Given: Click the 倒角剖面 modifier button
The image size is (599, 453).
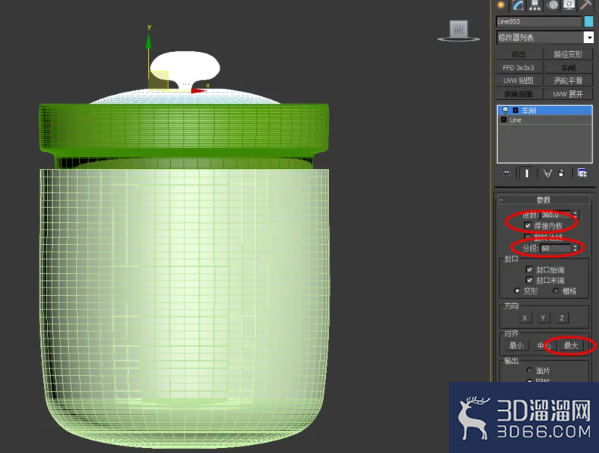Looking at the screenshot, I should point(519,94).
